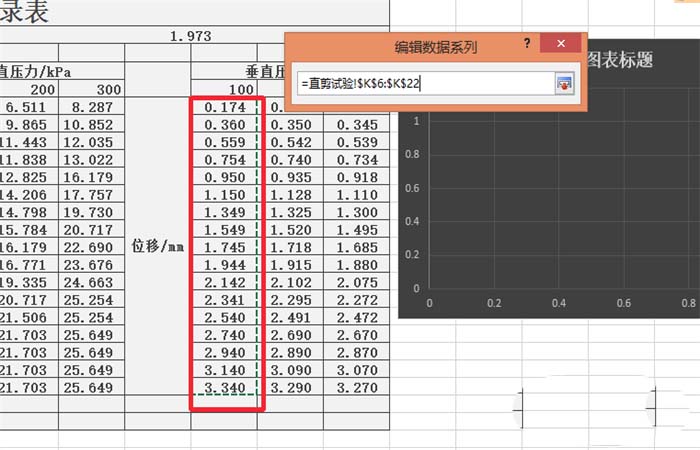Image resolution: width=700 pixels, height=450 pixels.
Task: Click the series values input field
Action: click(x=425, y=85)
